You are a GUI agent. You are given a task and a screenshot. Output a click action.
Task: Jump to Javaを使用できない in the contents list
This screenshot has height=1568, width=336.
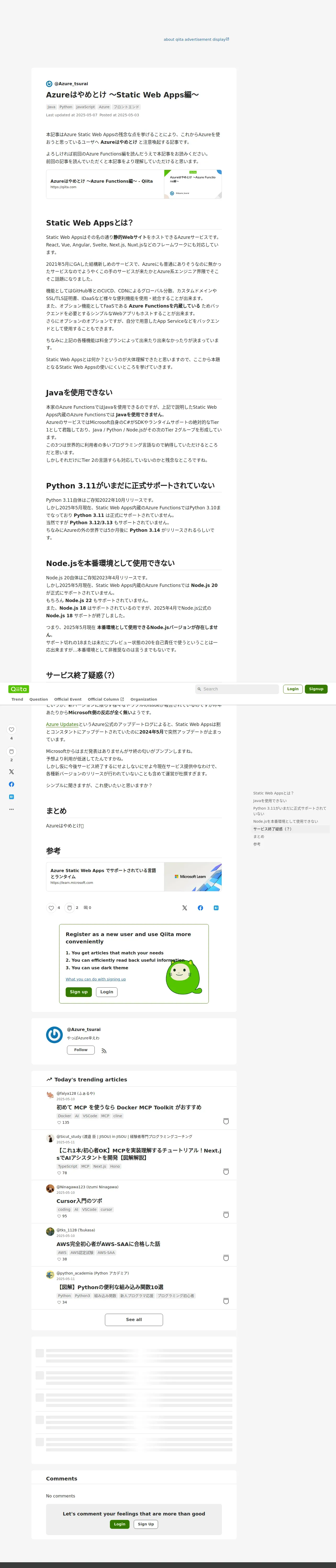coord(270,800)
